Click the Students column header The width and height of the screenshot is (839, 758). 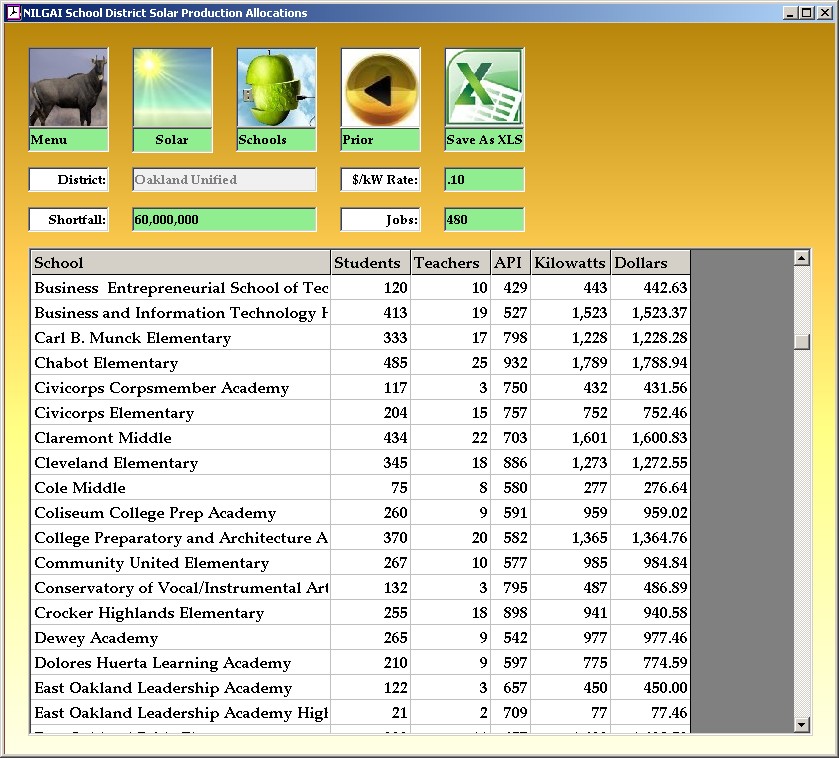(369, 263)
